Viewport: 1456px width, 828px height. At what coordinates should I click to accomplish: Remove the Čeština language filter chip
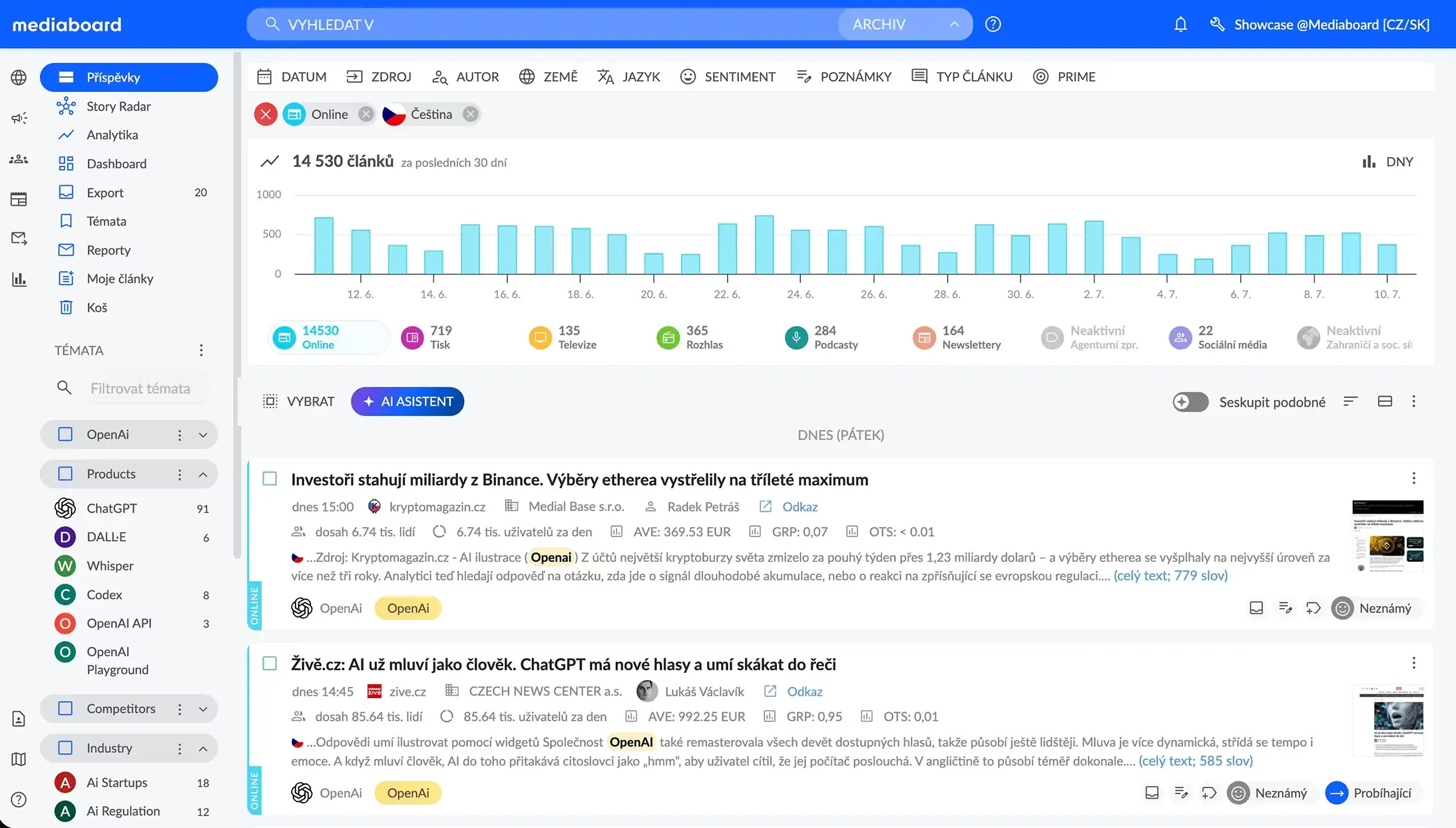471,114
